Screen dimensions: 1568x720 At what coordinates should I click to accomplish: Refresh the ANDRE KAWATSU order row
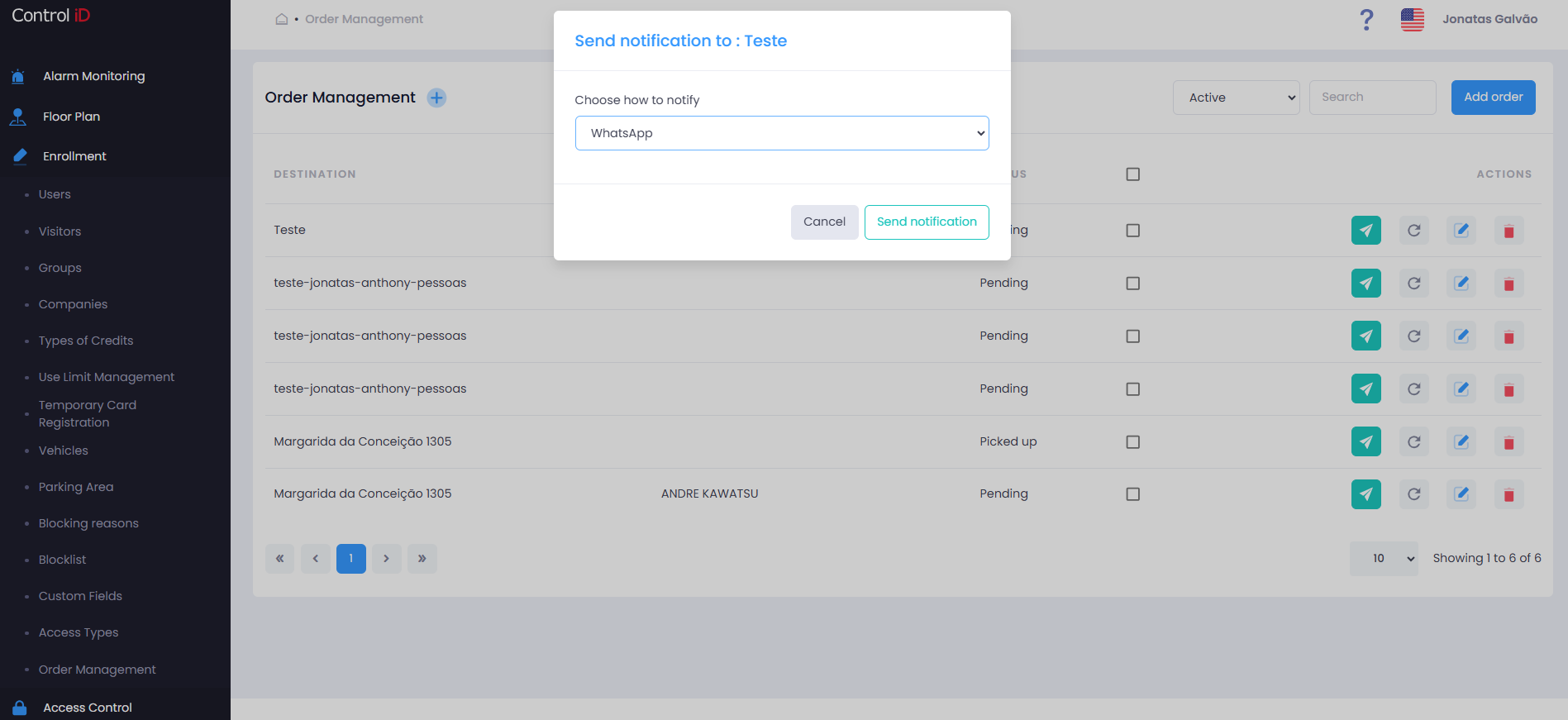click(1414, 494)
